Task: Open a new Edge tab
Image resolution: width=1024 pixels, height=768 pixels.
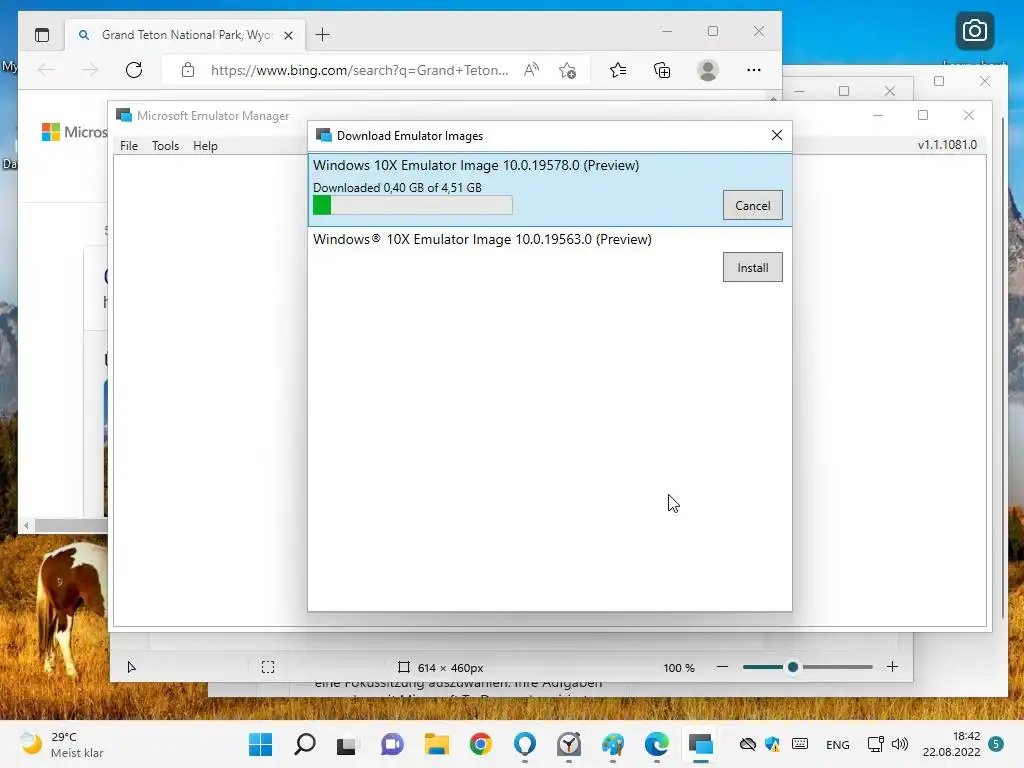Action: pyautogui.click(x=323, y=35)
